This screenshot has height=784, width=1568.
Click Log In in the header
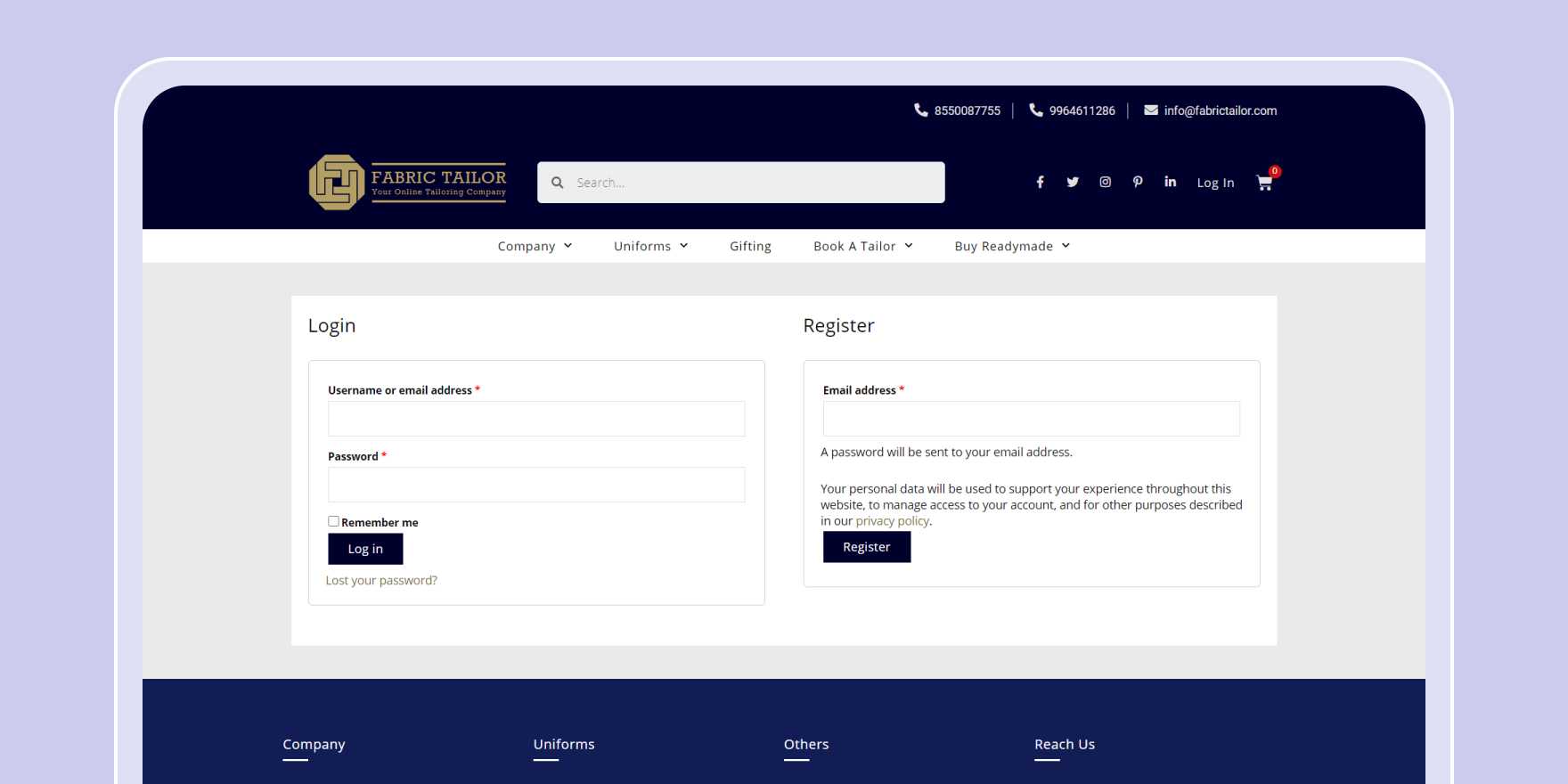coord(1215,183)
